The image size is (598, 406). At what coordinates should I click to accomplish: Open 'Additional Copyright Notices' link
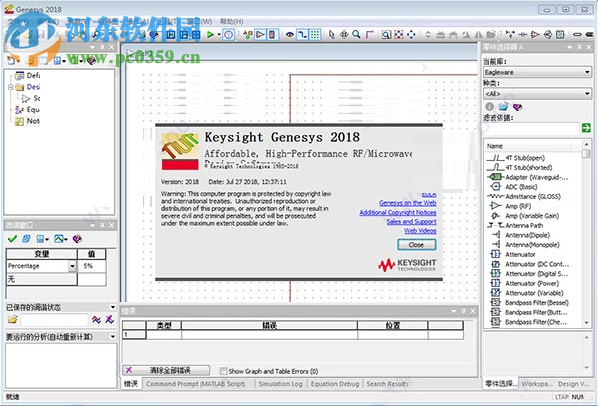click(x=398, y=212)
